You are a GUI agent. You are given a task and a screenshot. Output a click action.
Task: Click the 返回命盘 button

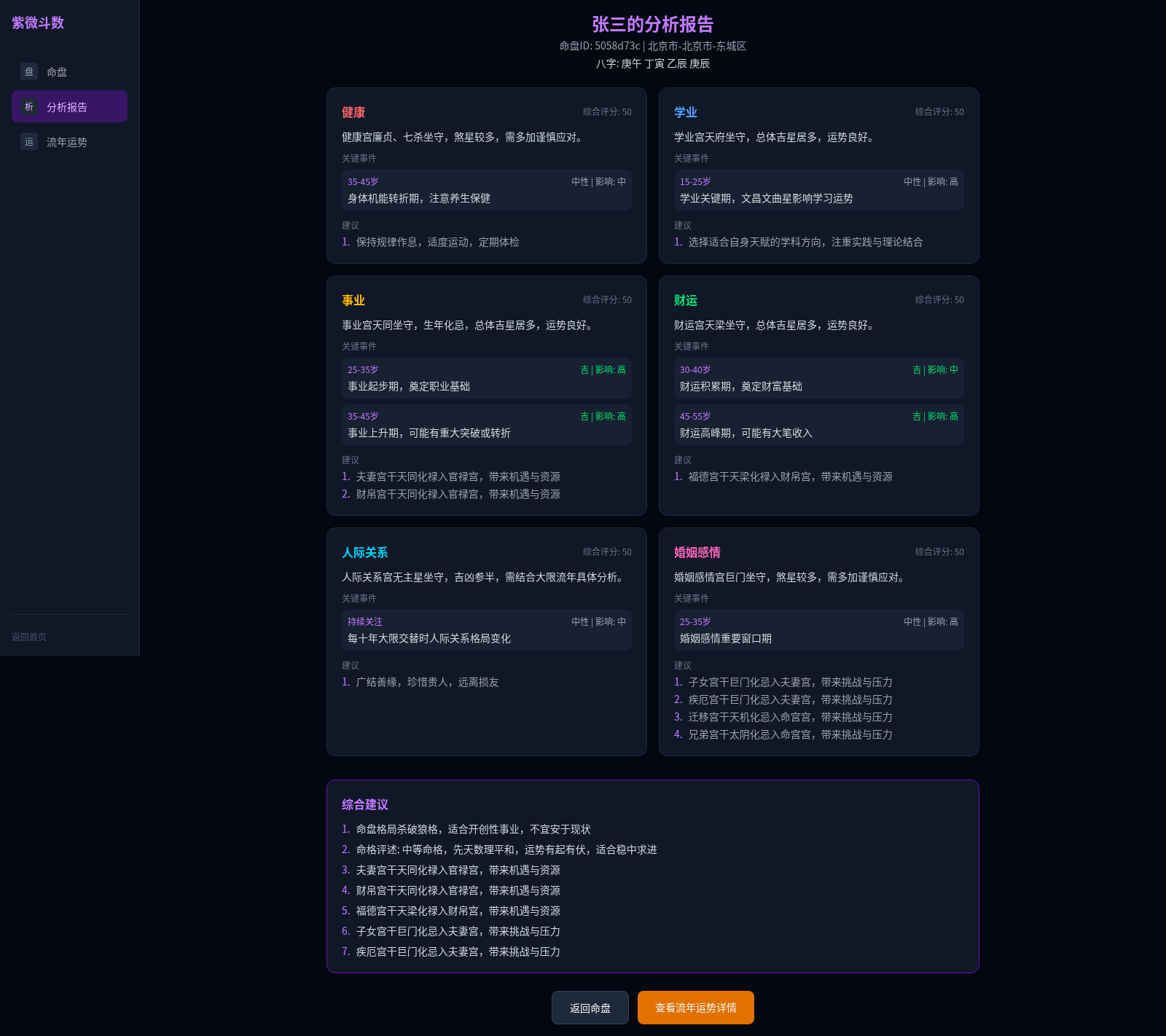590,1008
